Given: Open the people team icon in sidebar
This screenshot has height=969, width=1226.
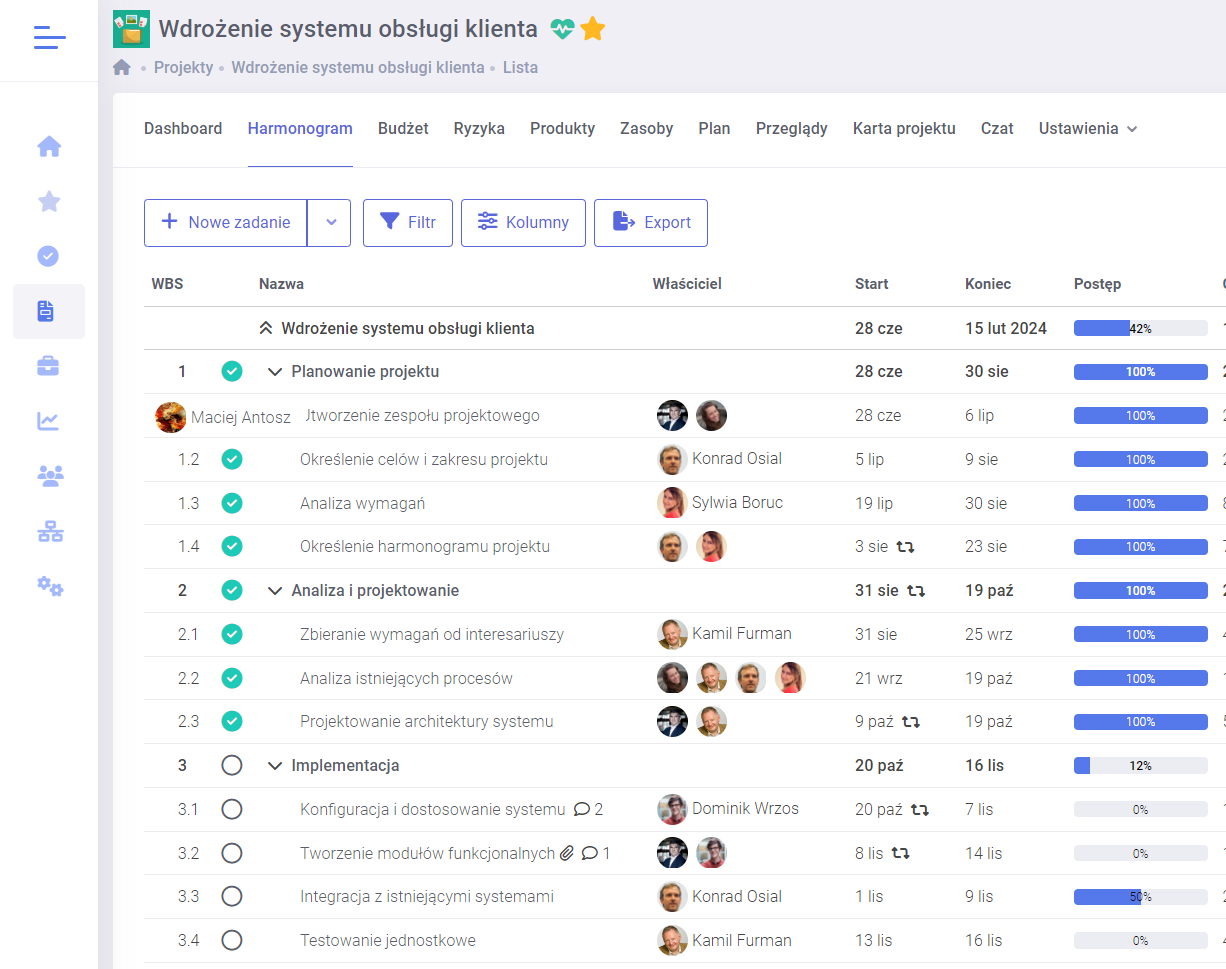Looking at the screenshot, I should [49, 476].
